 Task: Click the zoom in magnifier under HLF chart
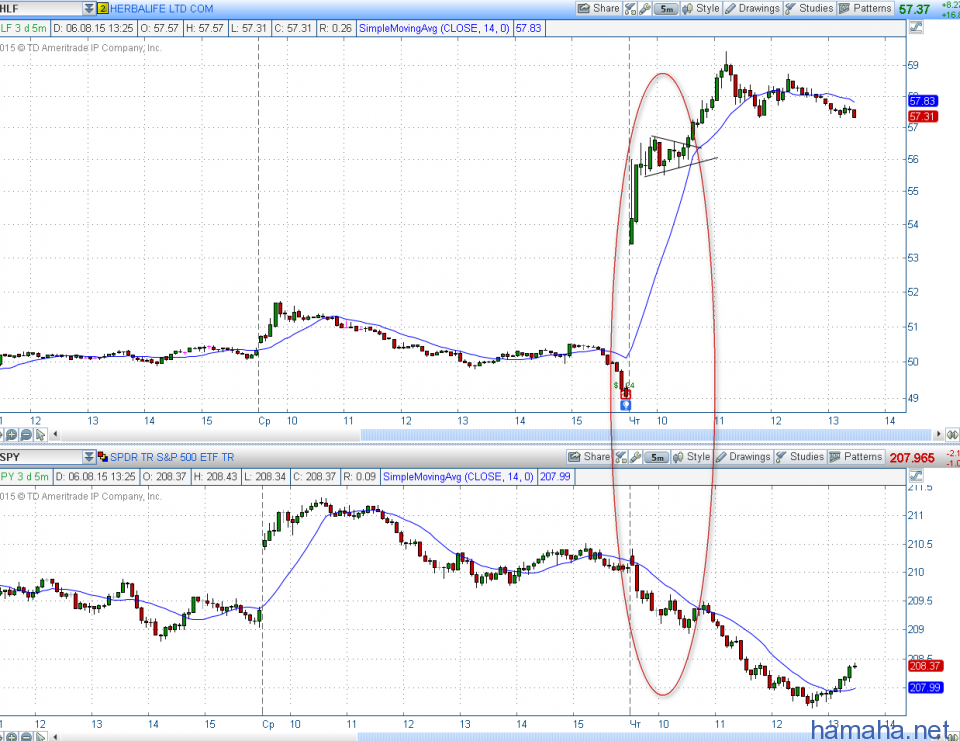point(11,435)
